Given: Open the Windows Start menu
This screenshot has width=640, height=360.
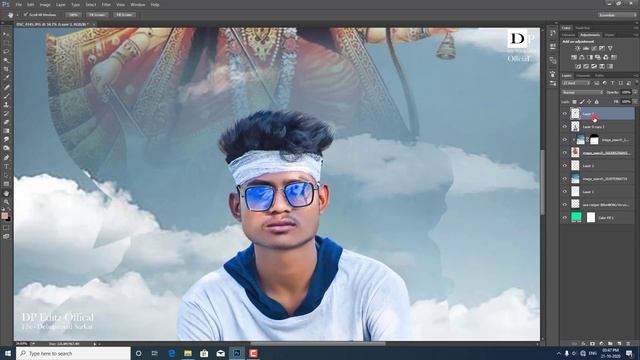Looking at the screenshot, I should coord(7,353).
